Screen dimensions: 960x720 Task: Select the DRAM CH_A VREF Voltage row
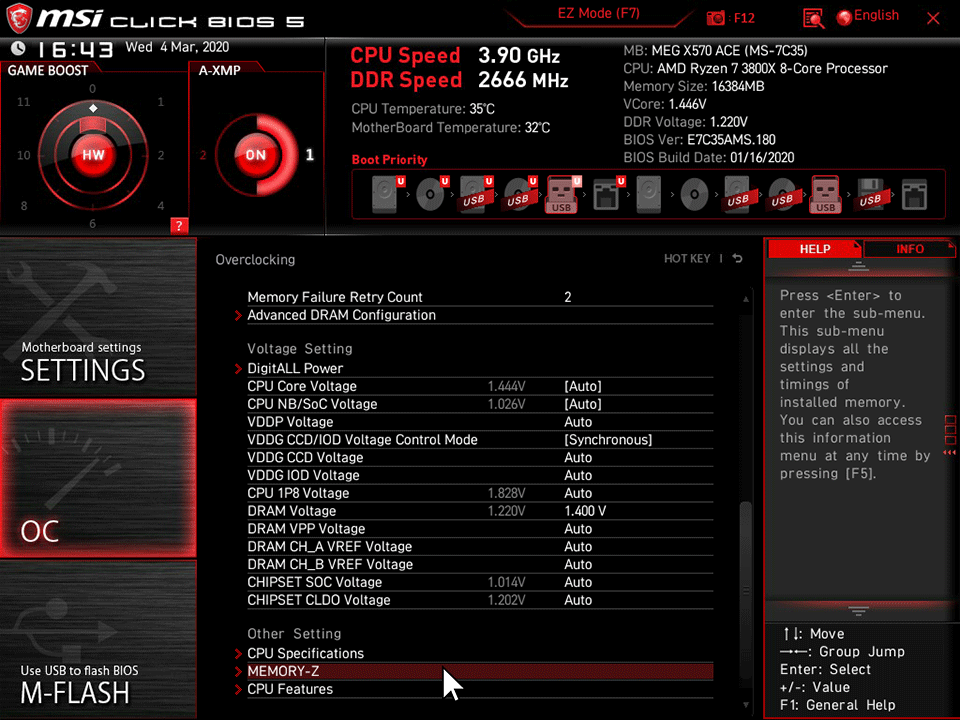pos(479,546)
